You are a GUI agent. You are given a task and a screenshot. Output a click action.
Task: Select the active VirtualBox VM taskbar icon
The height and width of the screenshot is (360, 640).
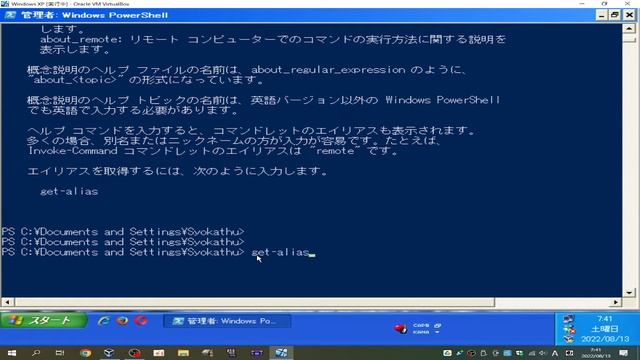pos(281,353)
